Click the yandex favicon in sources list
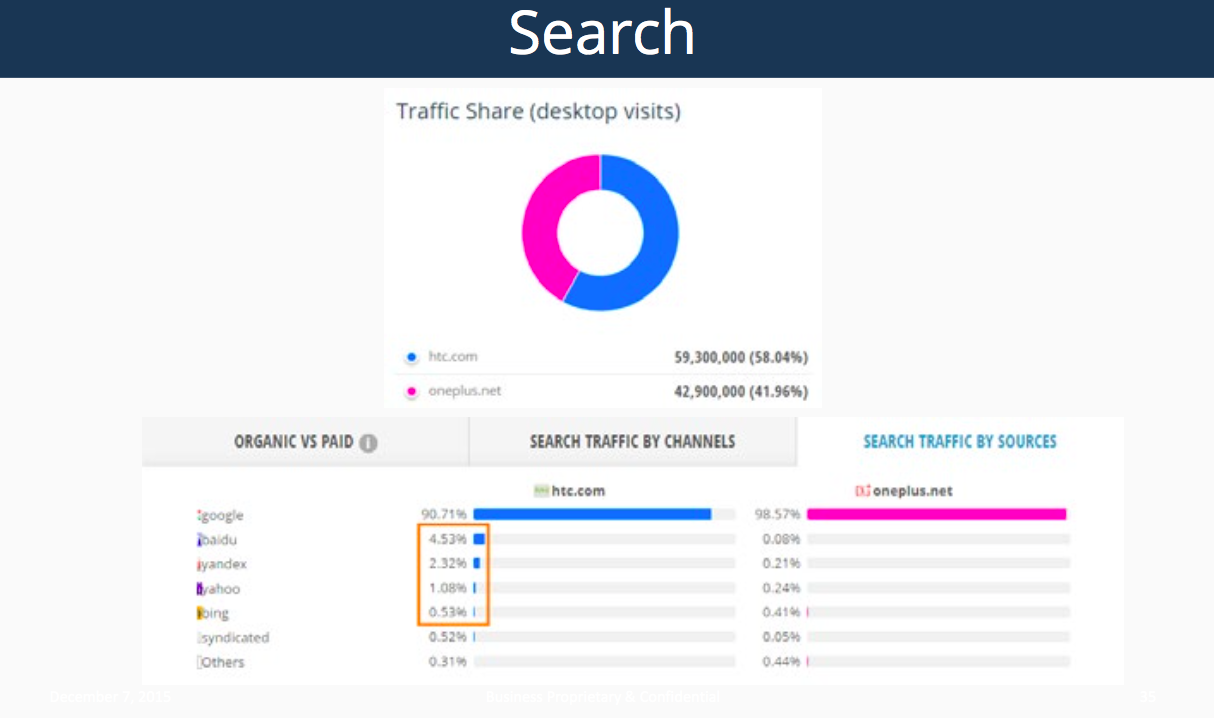The height and width of the screenshot is (718, 1214). pos(200,565)
